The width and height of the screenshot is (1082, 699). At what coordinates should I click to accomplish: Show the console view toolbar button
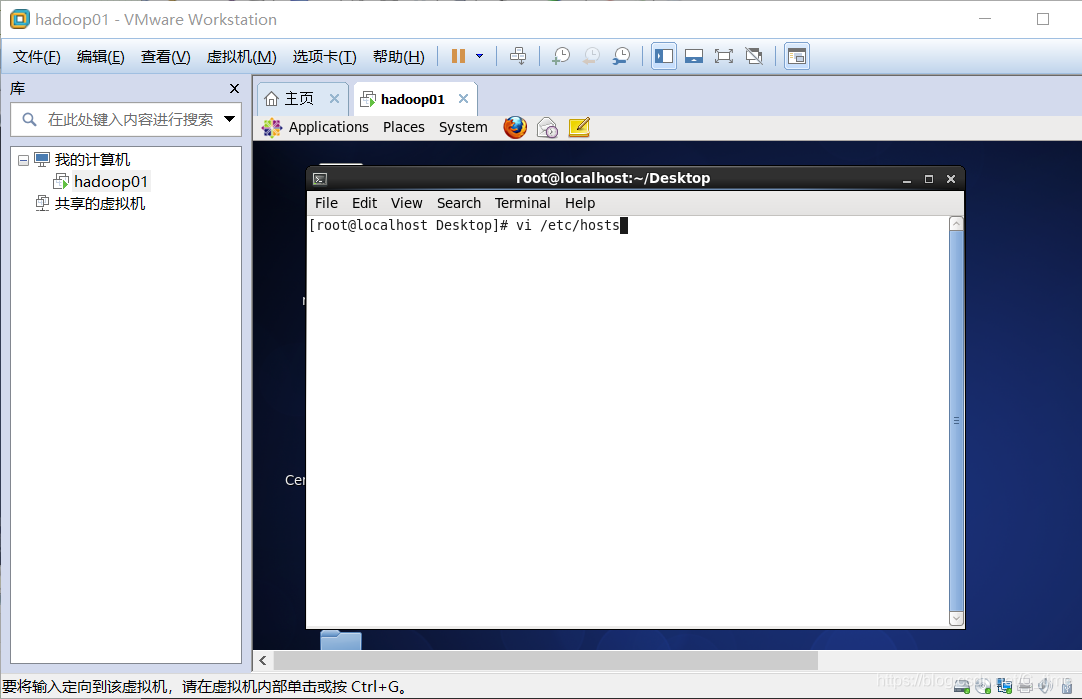click(797, 56)
